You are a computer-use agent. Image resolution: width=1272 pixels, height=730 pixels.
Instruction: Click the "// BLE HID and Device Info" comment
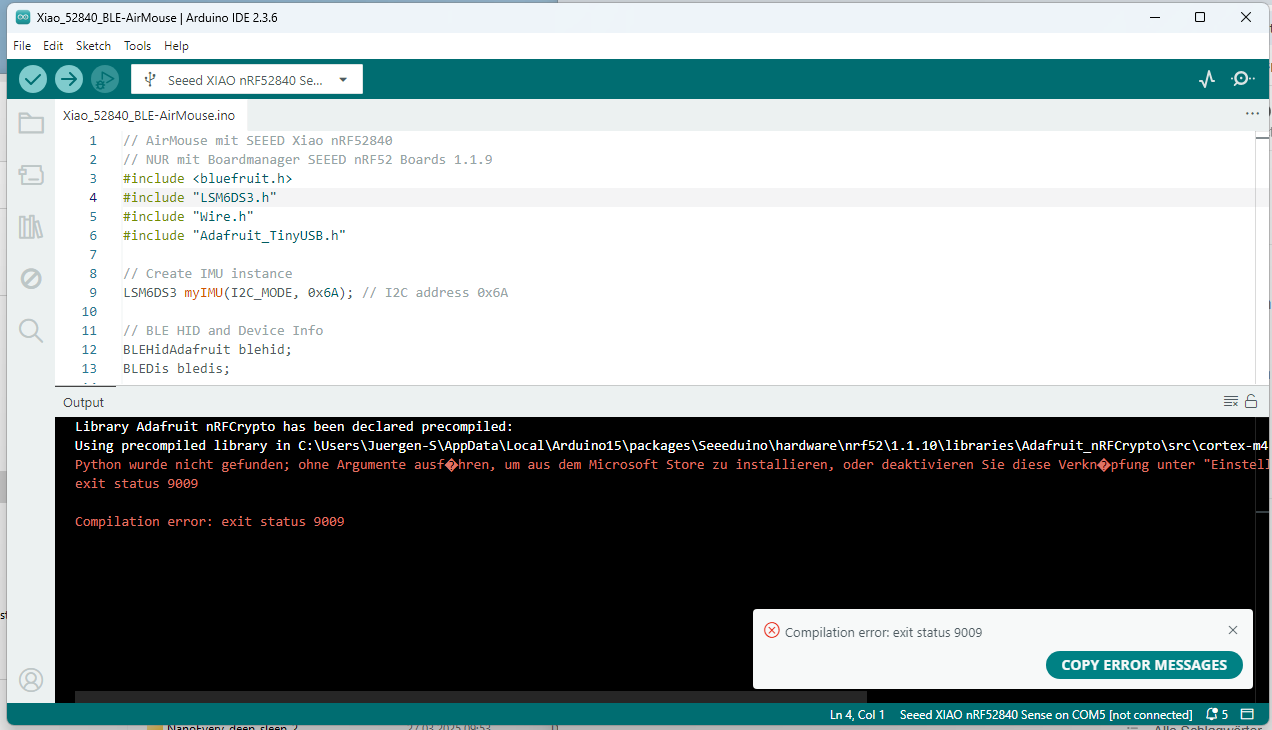coord(223,331)
